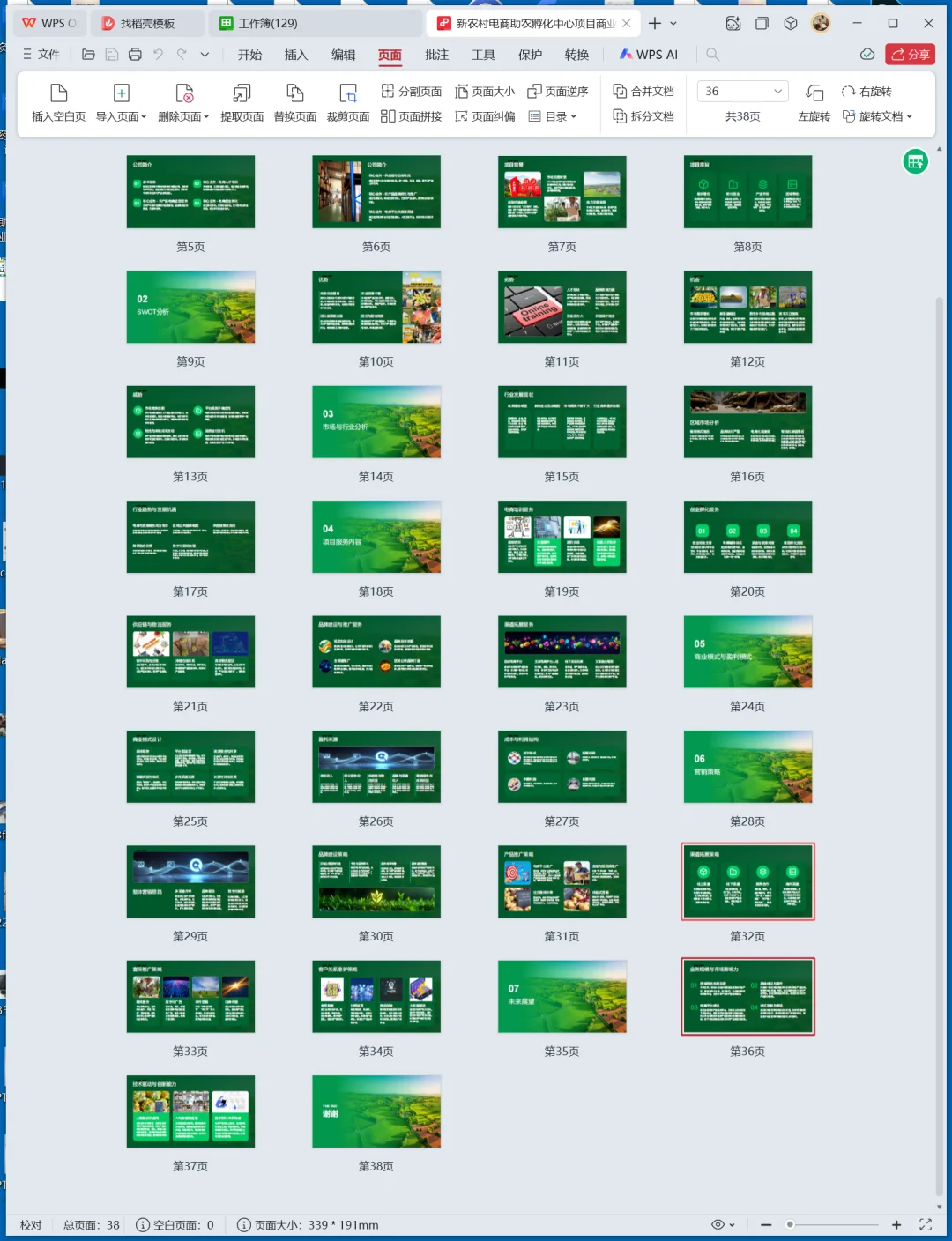Screen dimensions: 952x1241
Task: Click the 页面大小: 339 * 191mm status entry
Action: coord(309,1225)
